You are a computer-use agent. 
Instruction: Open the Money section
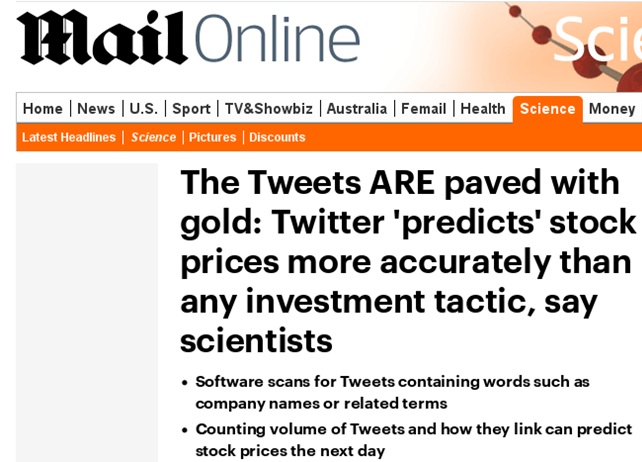coord(612,109)
